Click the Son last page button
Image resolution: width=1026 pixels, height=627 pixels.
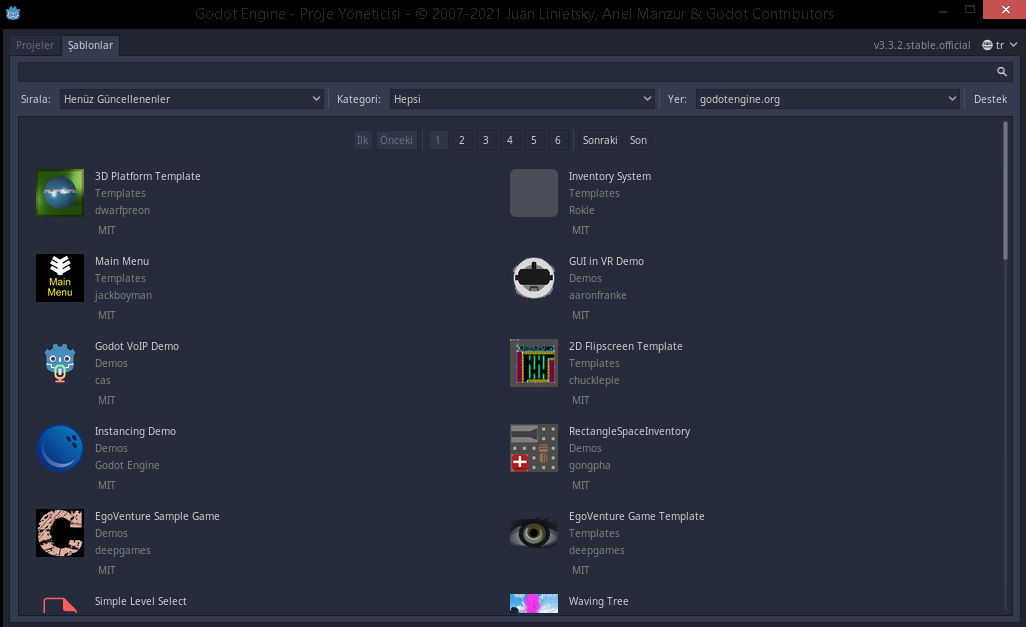(638, 140)
